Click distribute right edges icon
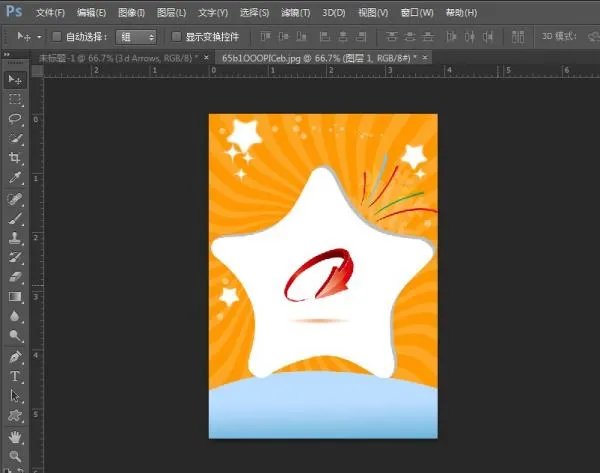 coord(488,37)
